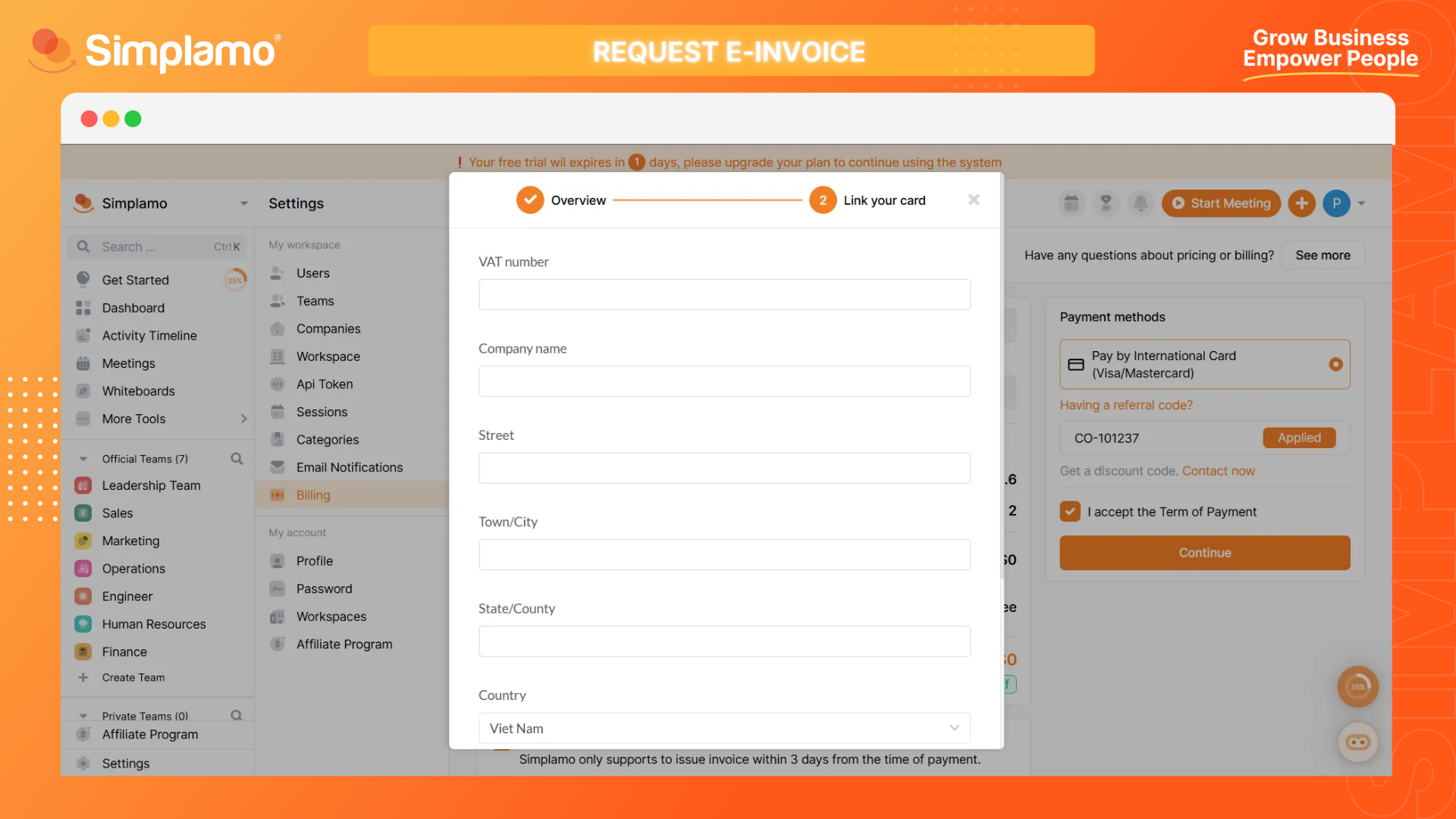Screen dimensions: 1456x819
Task: Go to Link your card step
Action: (868, 200)
